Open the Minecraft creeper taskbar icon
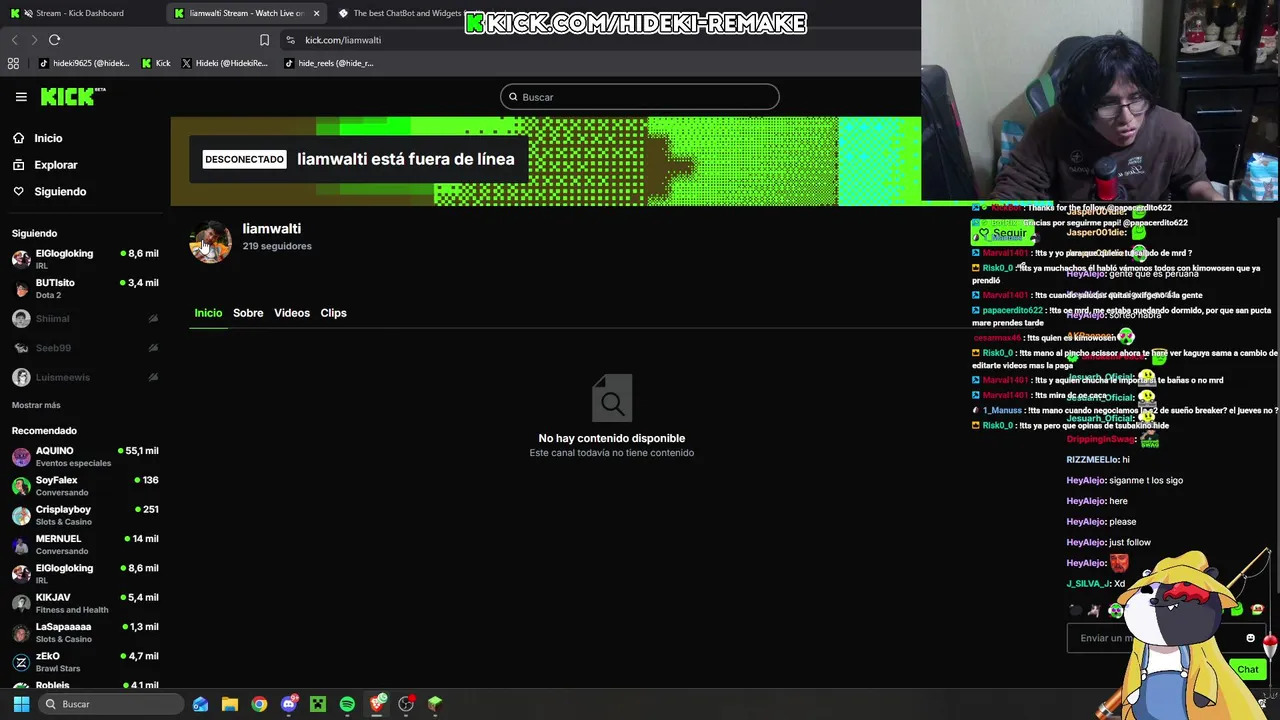Viewport: 1280px width, 720px height. [318, 704]
